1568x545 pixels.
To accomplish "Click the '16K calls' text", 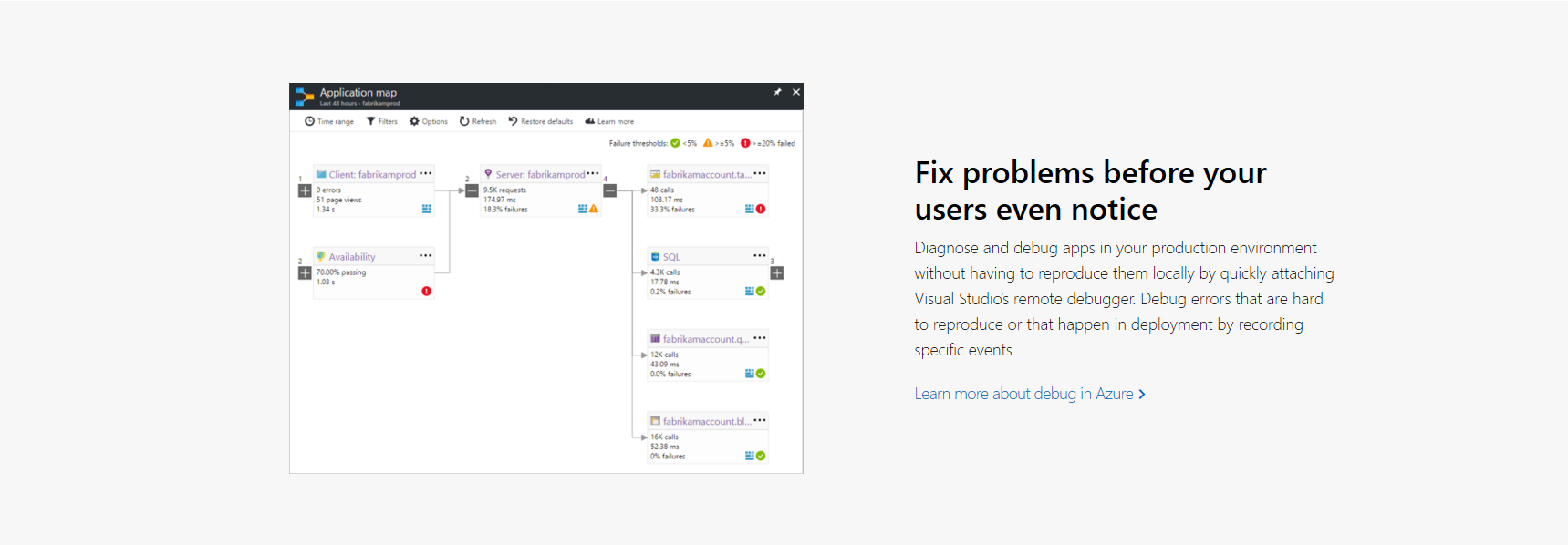I will pyautogui.click(x=664, y=437).
